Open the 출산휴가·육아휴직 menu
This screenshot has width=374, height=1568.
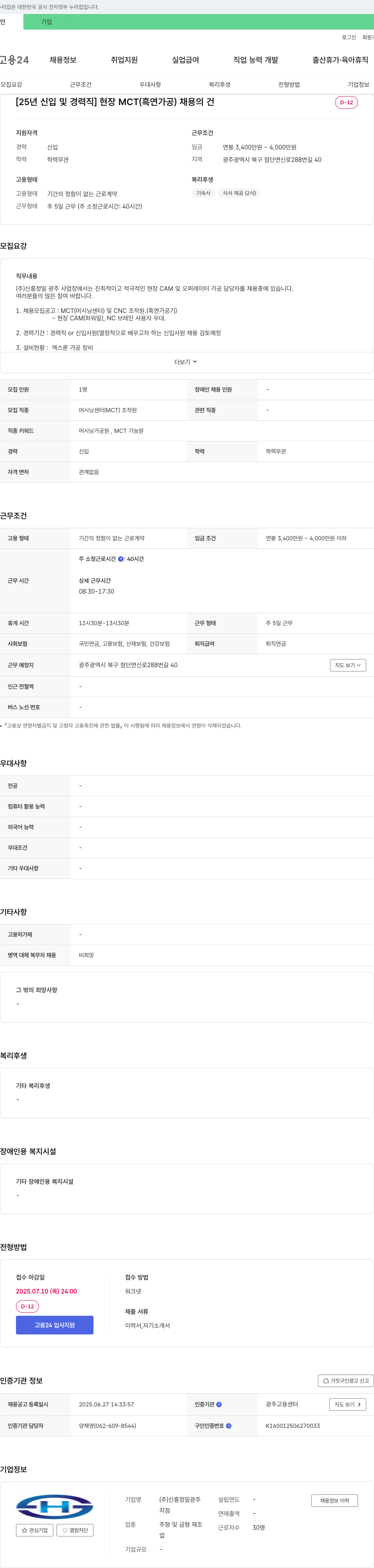[340, 60]
